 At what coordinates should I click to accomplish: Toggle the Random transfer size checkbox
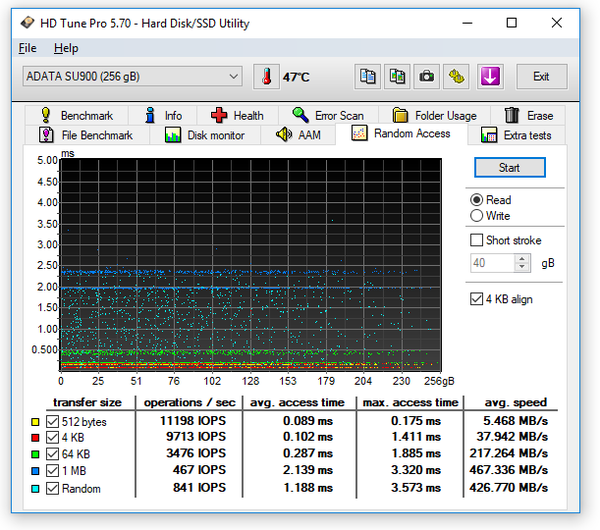pyautogui.click(x=52, y=488)
